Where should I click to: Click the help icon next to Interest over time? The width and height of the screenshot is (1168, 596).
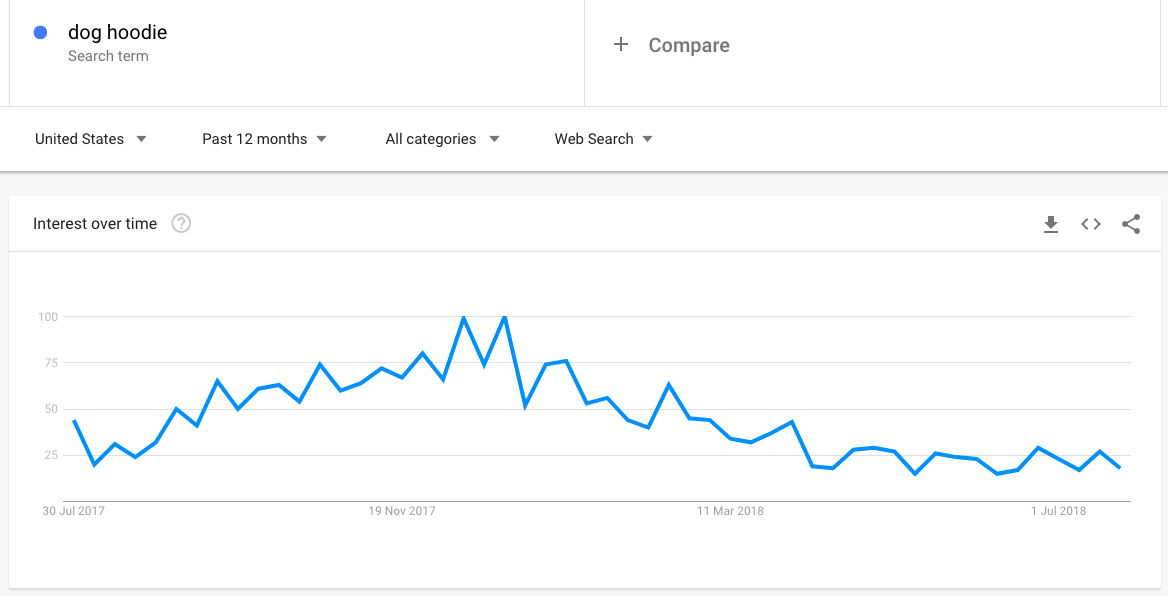tap(181, 223)
